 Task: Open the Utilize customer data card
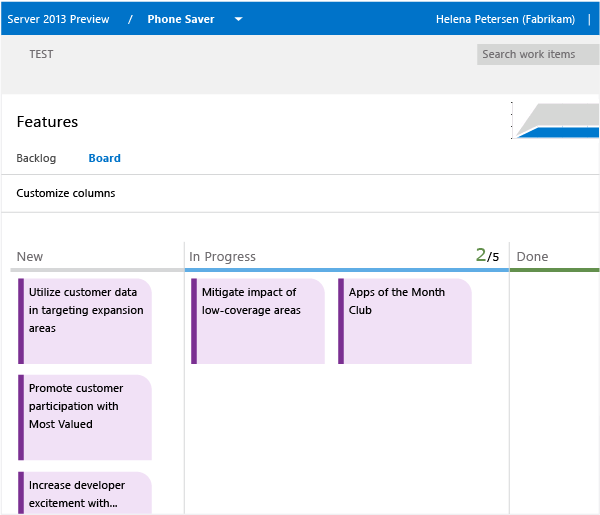86,320
